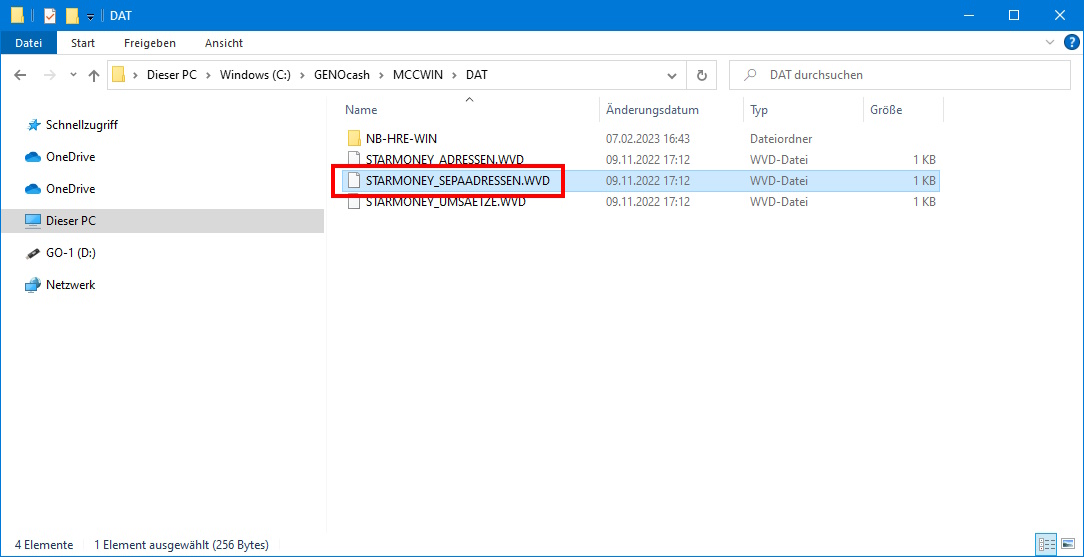Expand address bar history dropdown
Image resolution: width=1084 pixels, height=557 pixels.
(x=671, y=75)
